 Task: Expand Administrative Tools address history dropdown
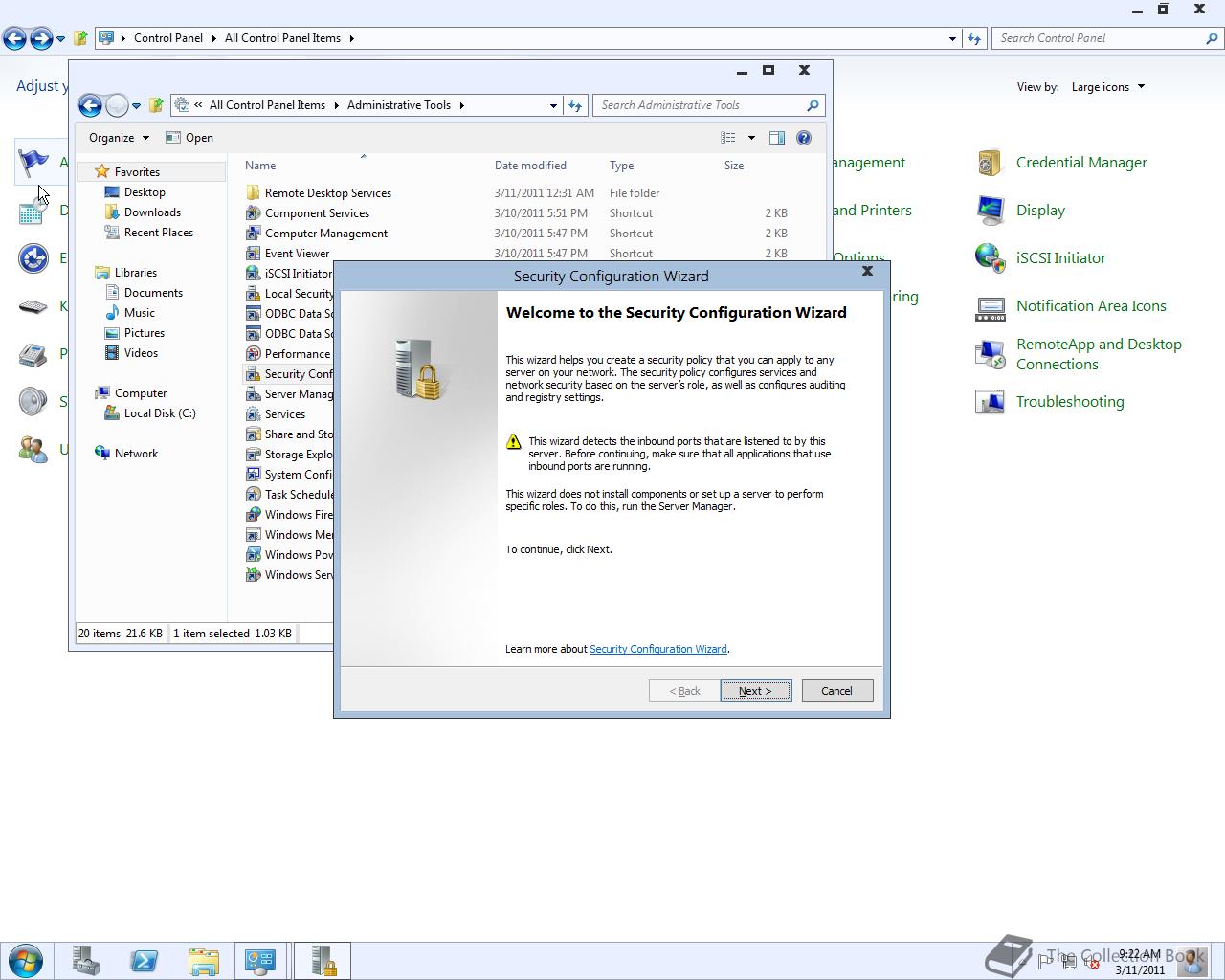tap(553, 105)
